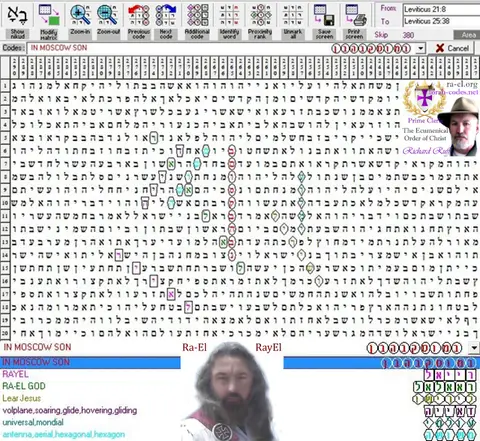Image resolution: width=480 pixels, height=441 pixels.
Task: Select the RA-EL GOD list entry
Action: 24,386
